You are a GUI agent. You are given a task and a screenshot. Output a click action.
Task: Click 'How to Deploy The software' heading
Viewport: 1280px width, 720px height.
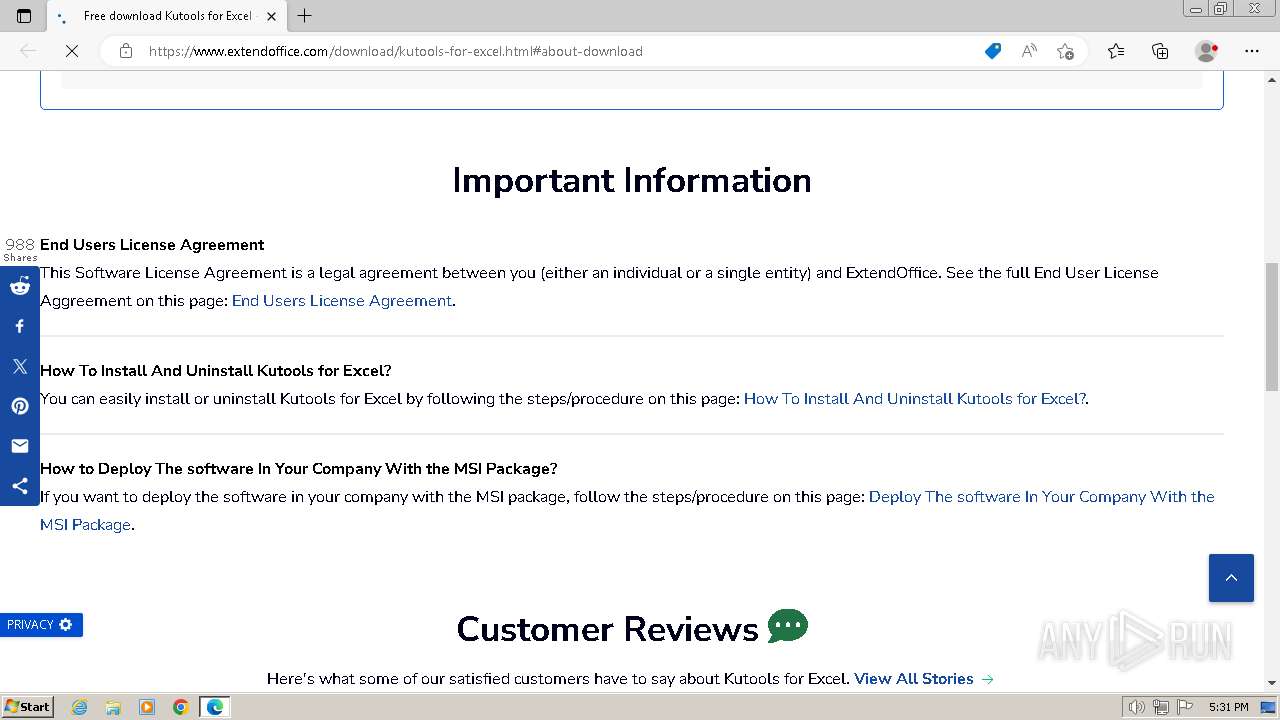click(299, 469)
